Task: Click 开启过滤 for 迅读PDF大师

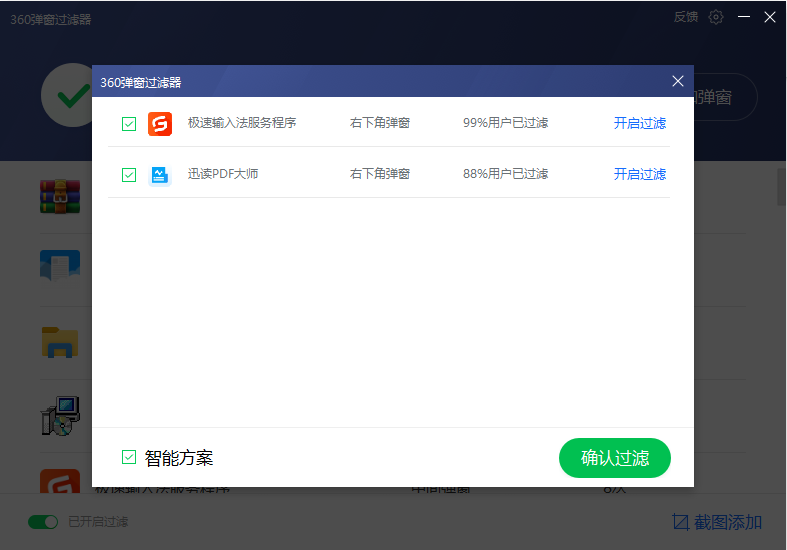Action: click(x=639, y=174)
